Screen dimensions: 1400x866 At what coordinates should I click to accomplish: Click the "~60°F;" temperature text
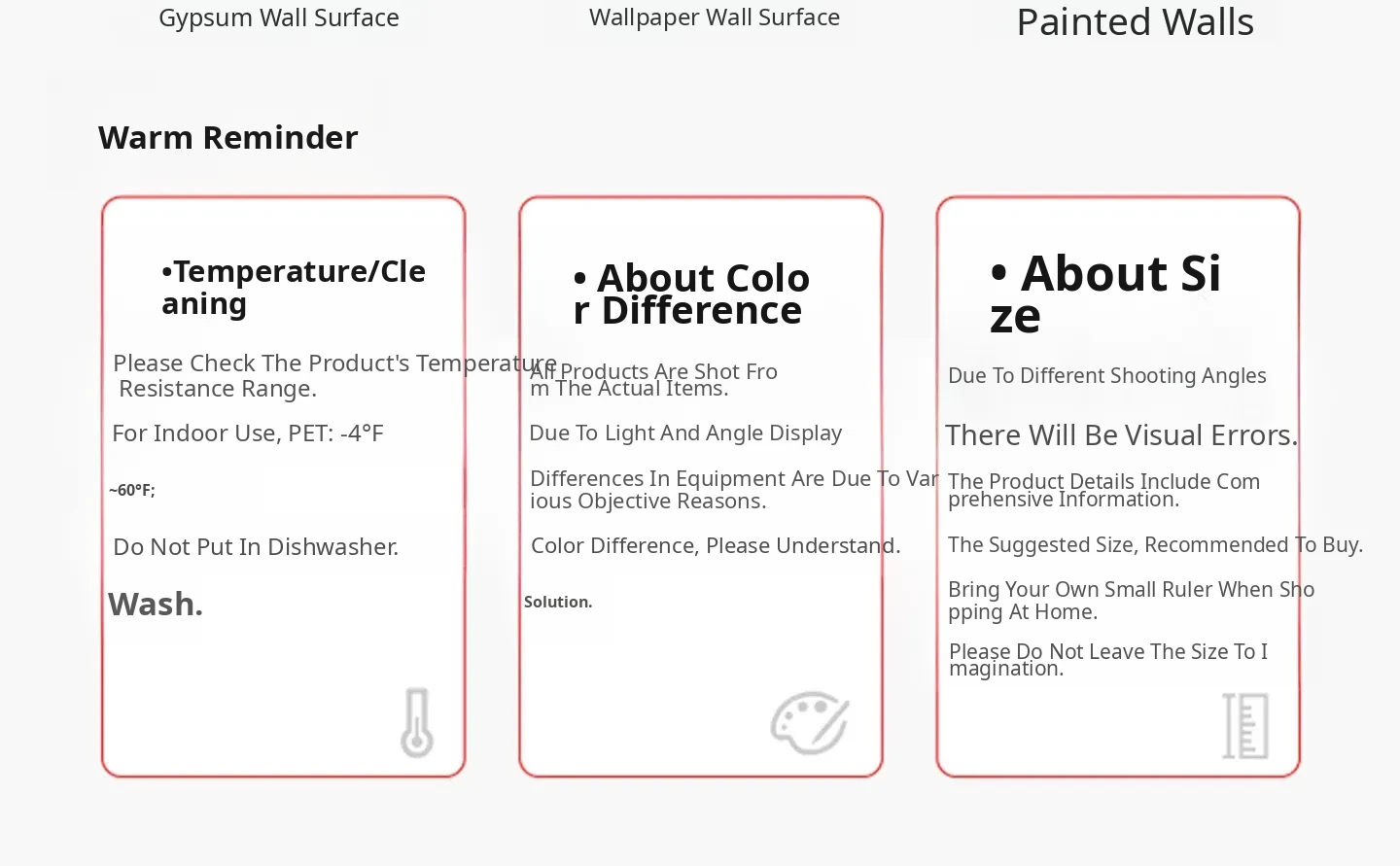pyautogui.click(x=132, y=491)
